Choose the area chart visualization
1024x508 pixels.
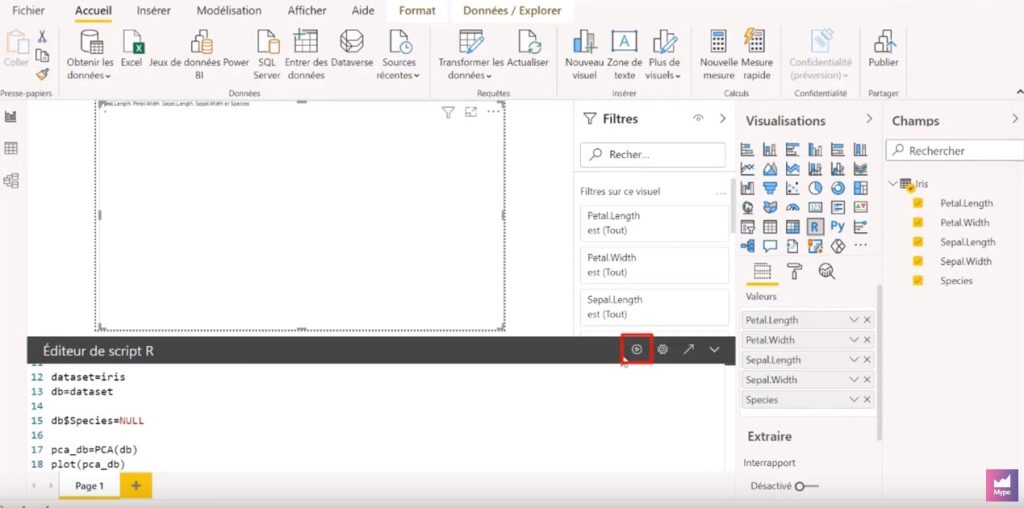[x=770, y=169]
